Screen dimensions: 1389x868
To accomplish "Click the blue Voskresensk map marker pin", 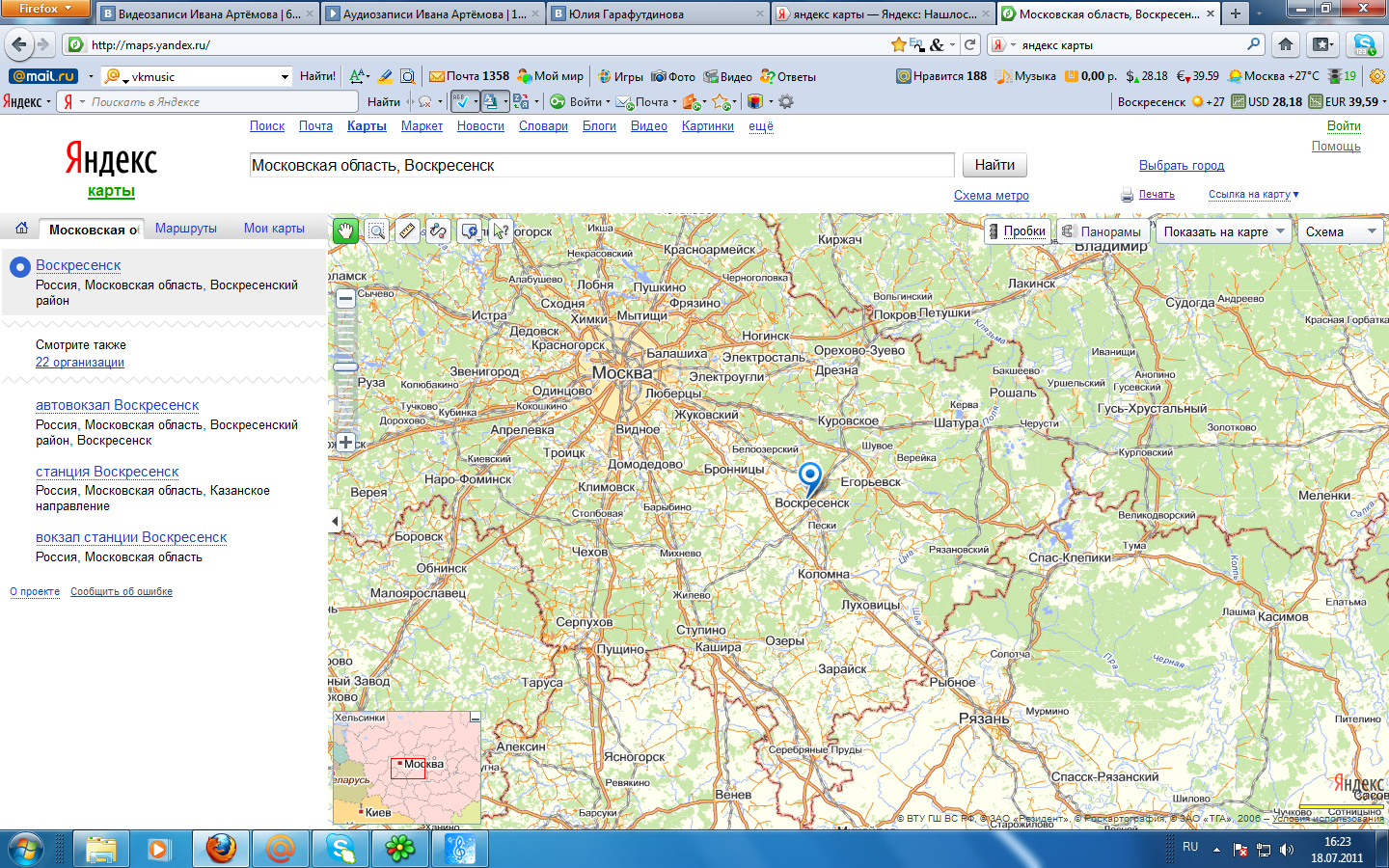I will 810,477.
